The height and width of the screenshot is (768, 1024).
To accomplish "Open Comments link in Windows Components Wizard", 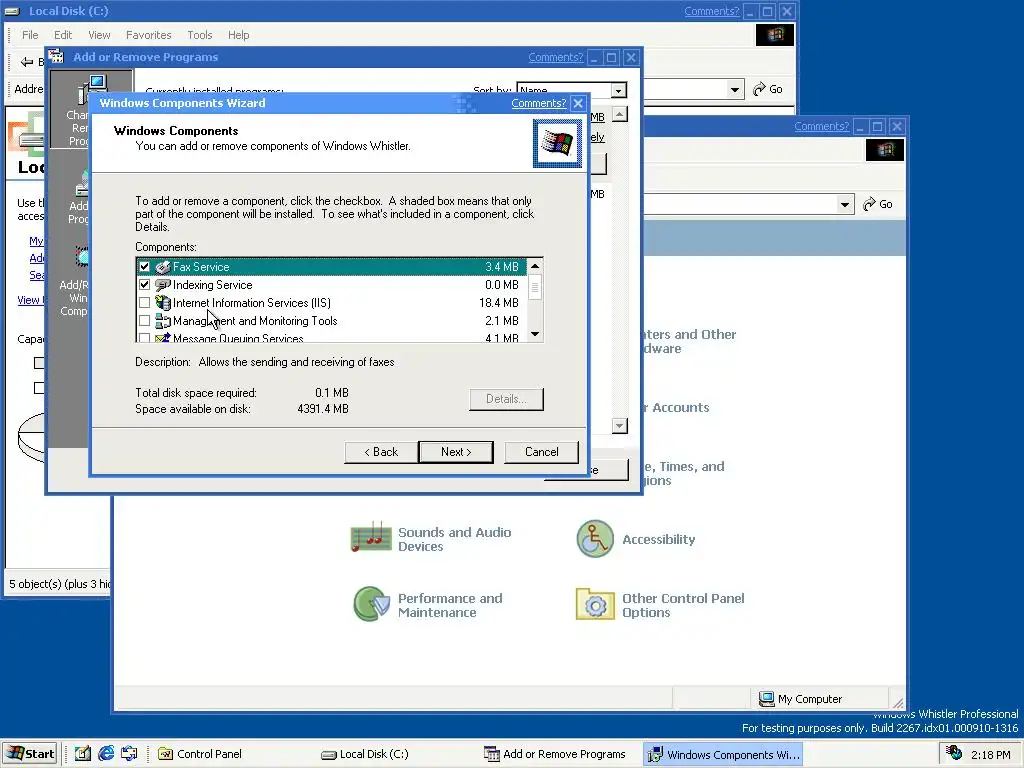I will tap(539, 103).
